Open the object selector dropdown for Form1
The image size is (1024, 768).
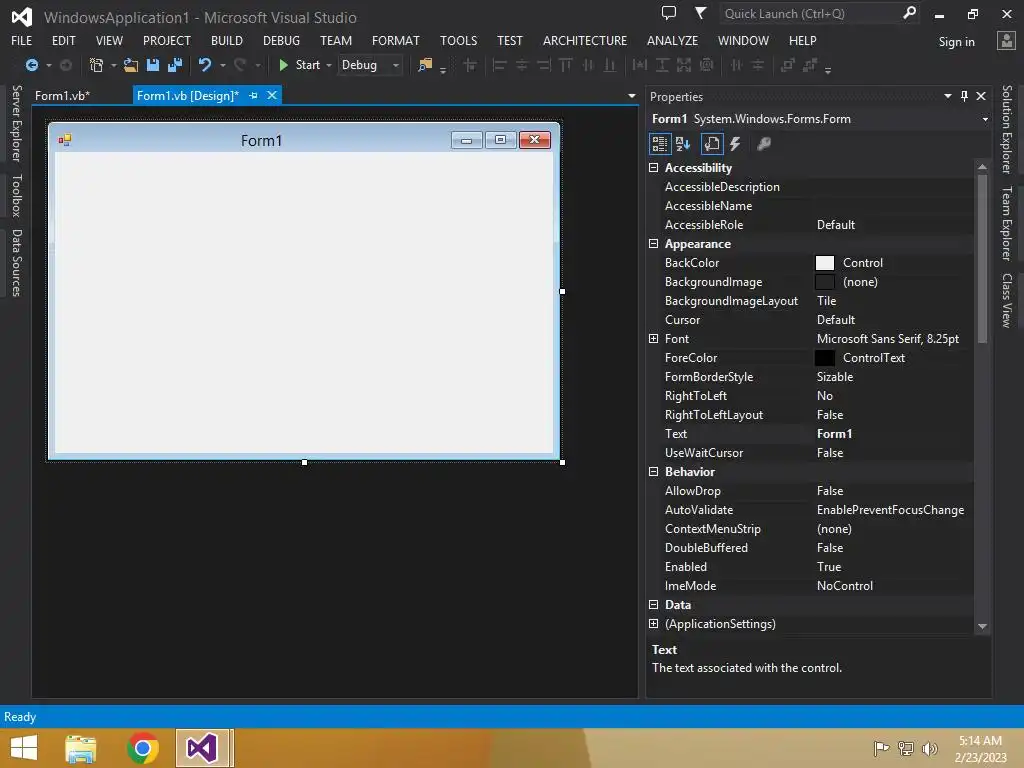coord(985,119)
